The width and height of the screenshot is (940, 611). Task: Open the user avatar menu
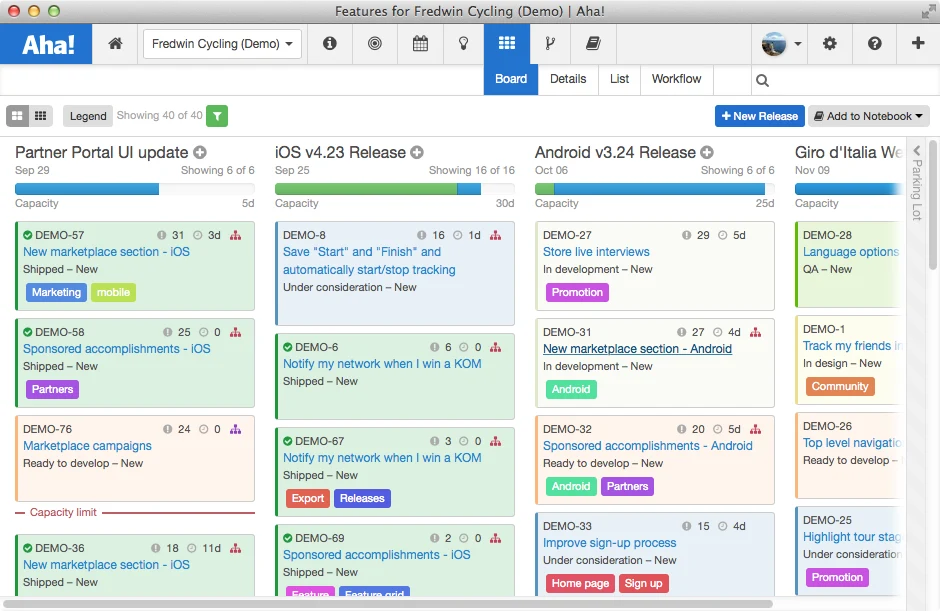(781, 44)
